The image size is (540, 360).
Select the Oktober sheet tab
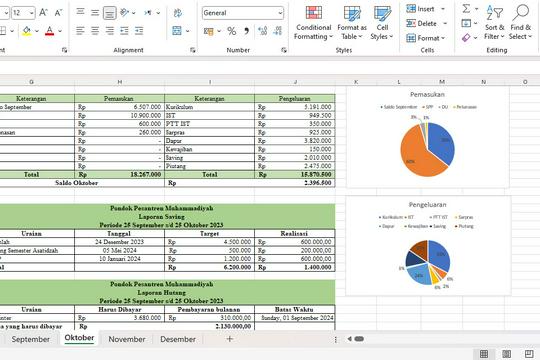pos(79,338)
